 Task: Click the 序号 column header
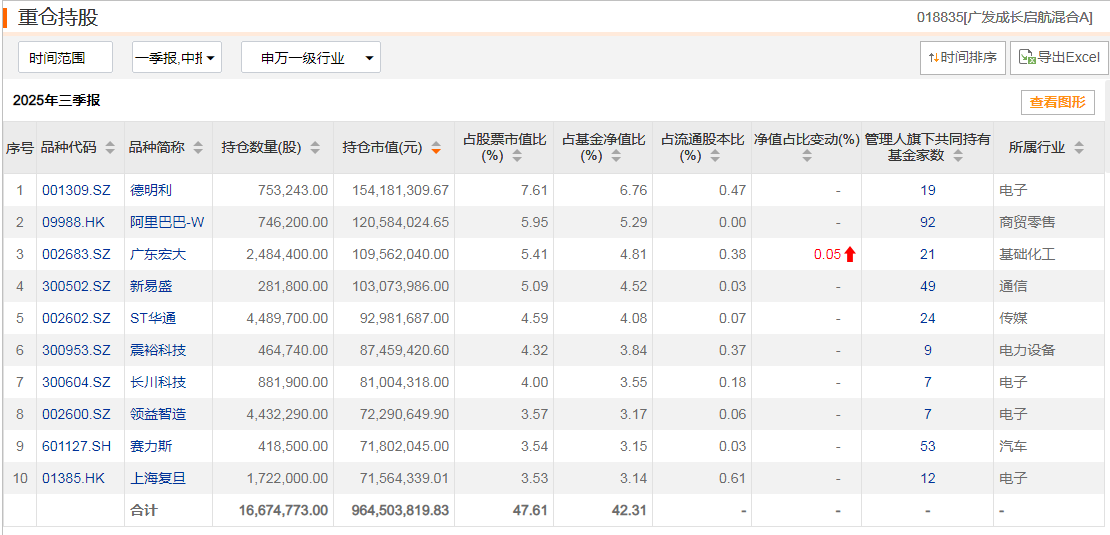tap(20, 148)
